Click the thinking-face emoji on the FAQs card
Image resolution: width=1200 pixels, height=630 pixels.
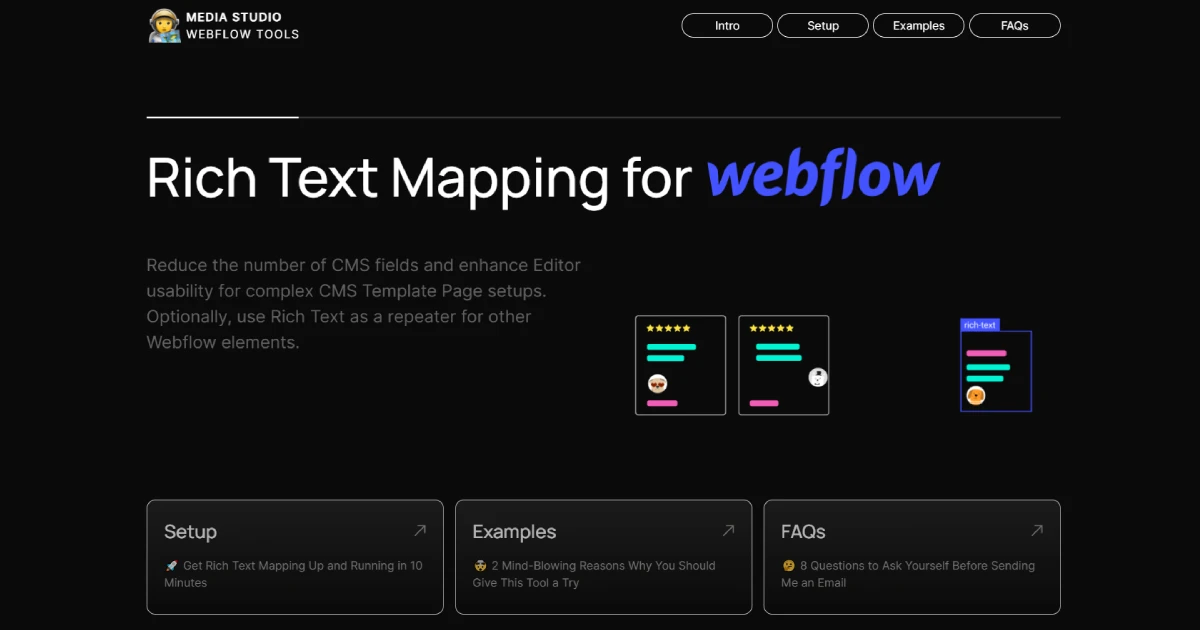pyautogui.click(x=787, y=565)
